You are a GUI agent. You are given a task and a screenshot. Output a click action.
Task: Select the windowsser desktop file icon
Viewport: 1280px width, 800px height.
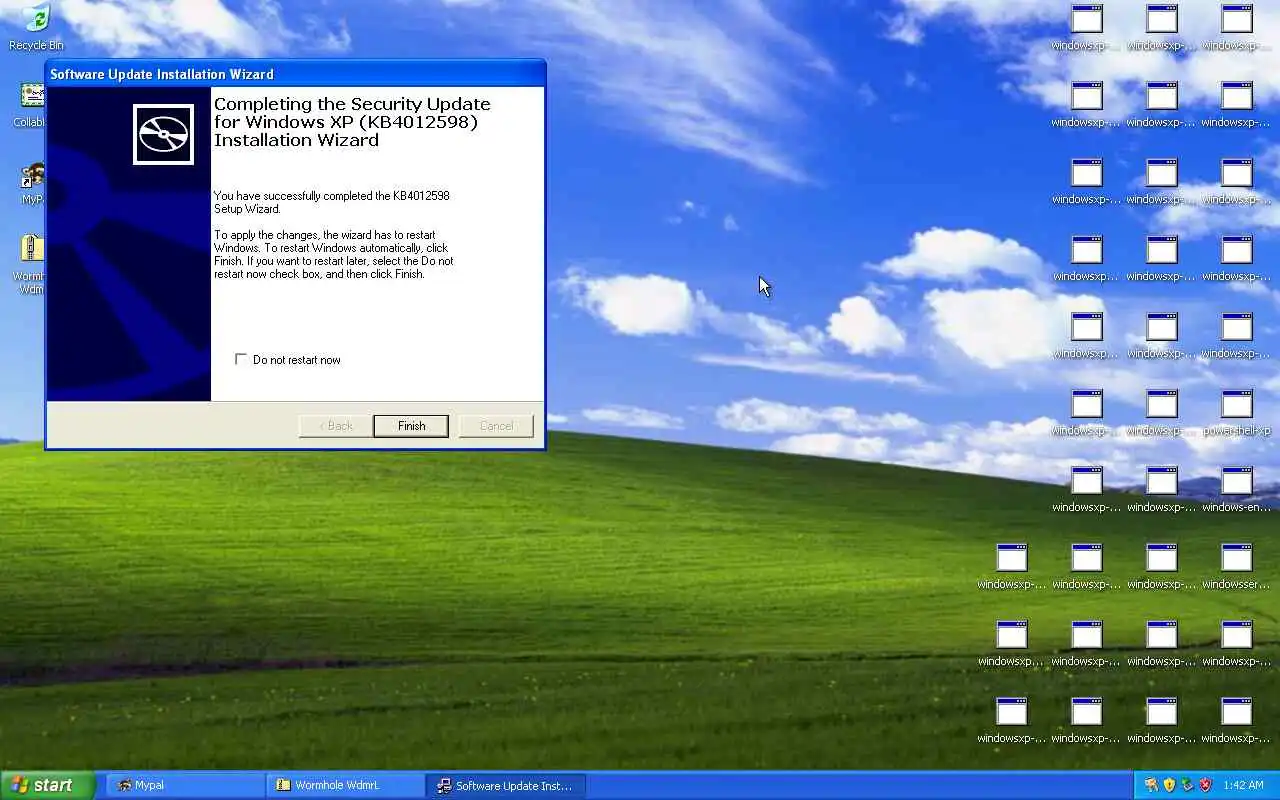tap(1236, 567)
